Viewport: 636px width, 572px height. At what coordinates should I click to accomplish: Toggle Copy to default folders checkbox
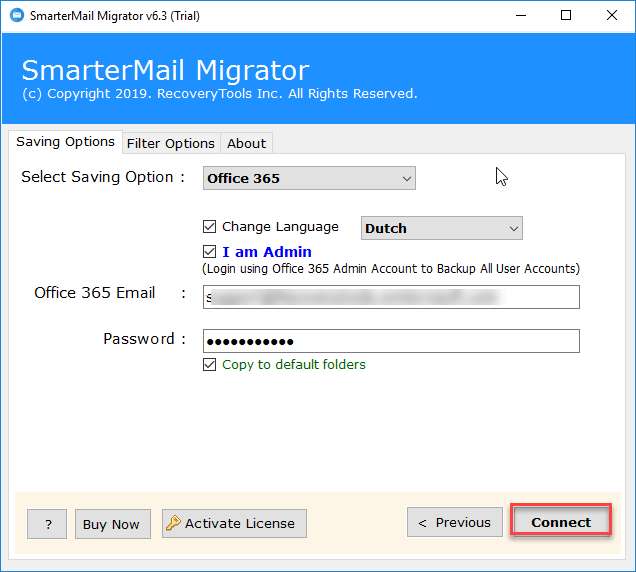(209, 364)
